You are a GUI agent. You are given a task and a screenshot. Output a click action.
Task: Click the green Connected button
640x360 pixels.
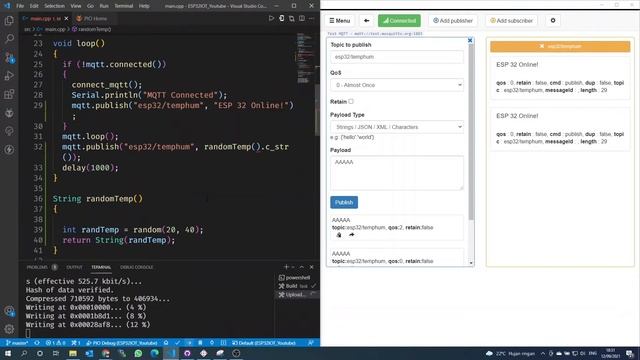[x=399, y=20]
